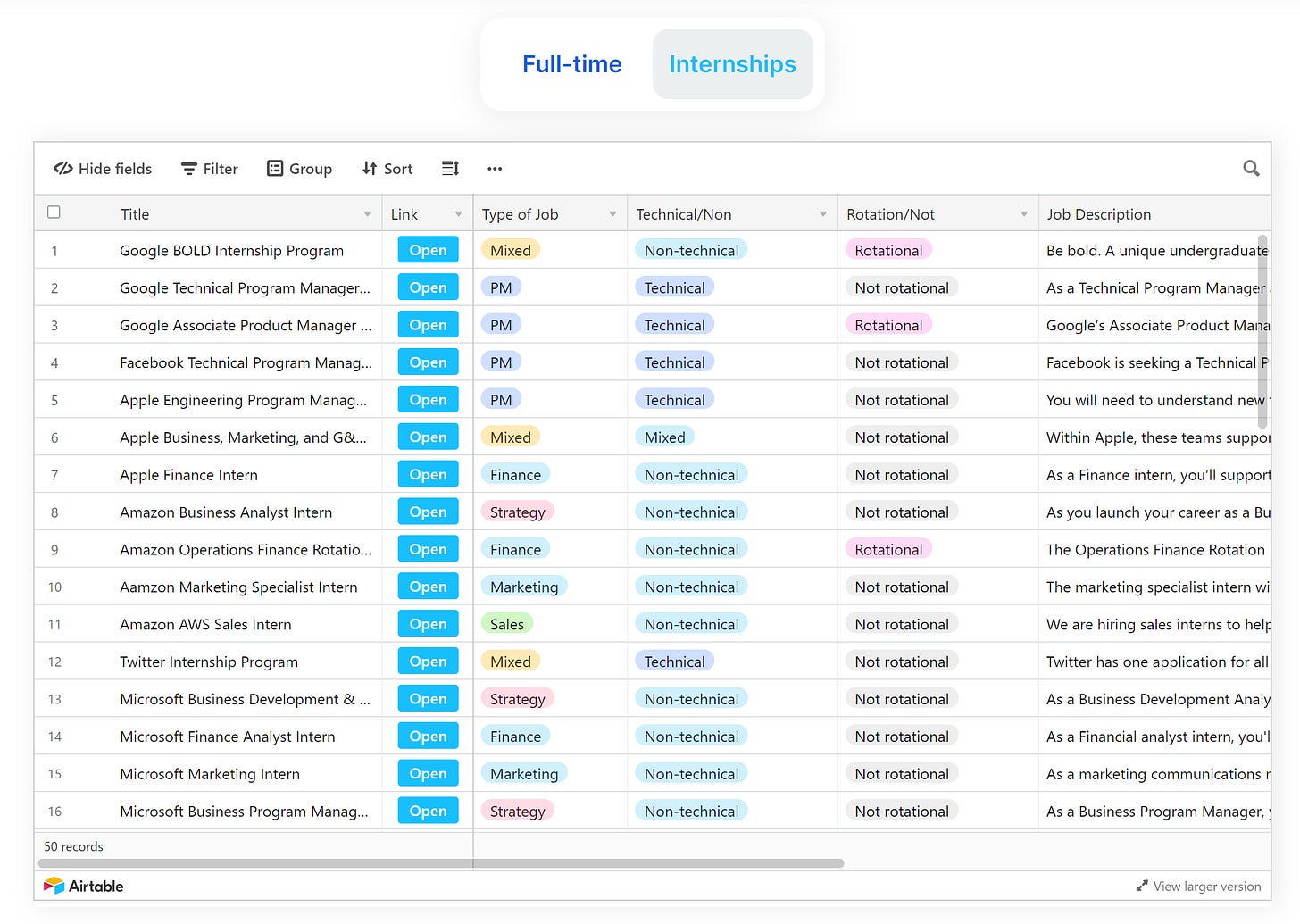Click the Airtable logo
1300x924 pixels.
84,886
